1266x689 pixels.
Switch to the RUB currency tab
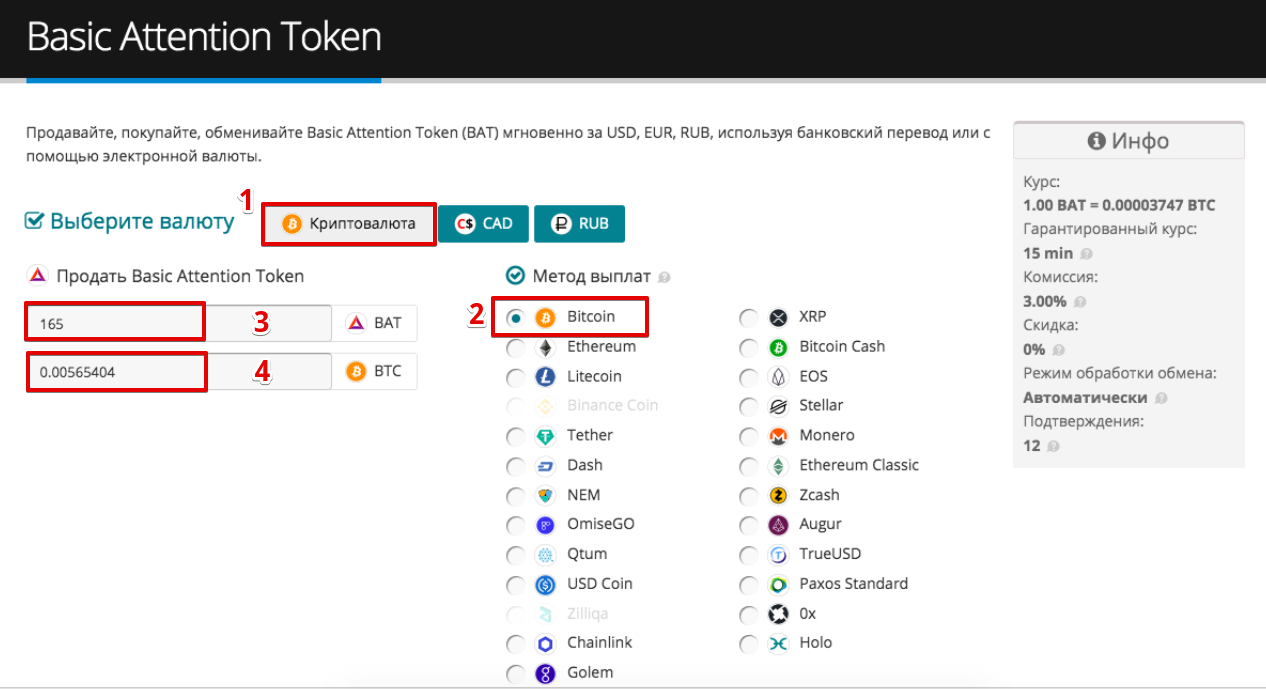click(x=579, y=224)
